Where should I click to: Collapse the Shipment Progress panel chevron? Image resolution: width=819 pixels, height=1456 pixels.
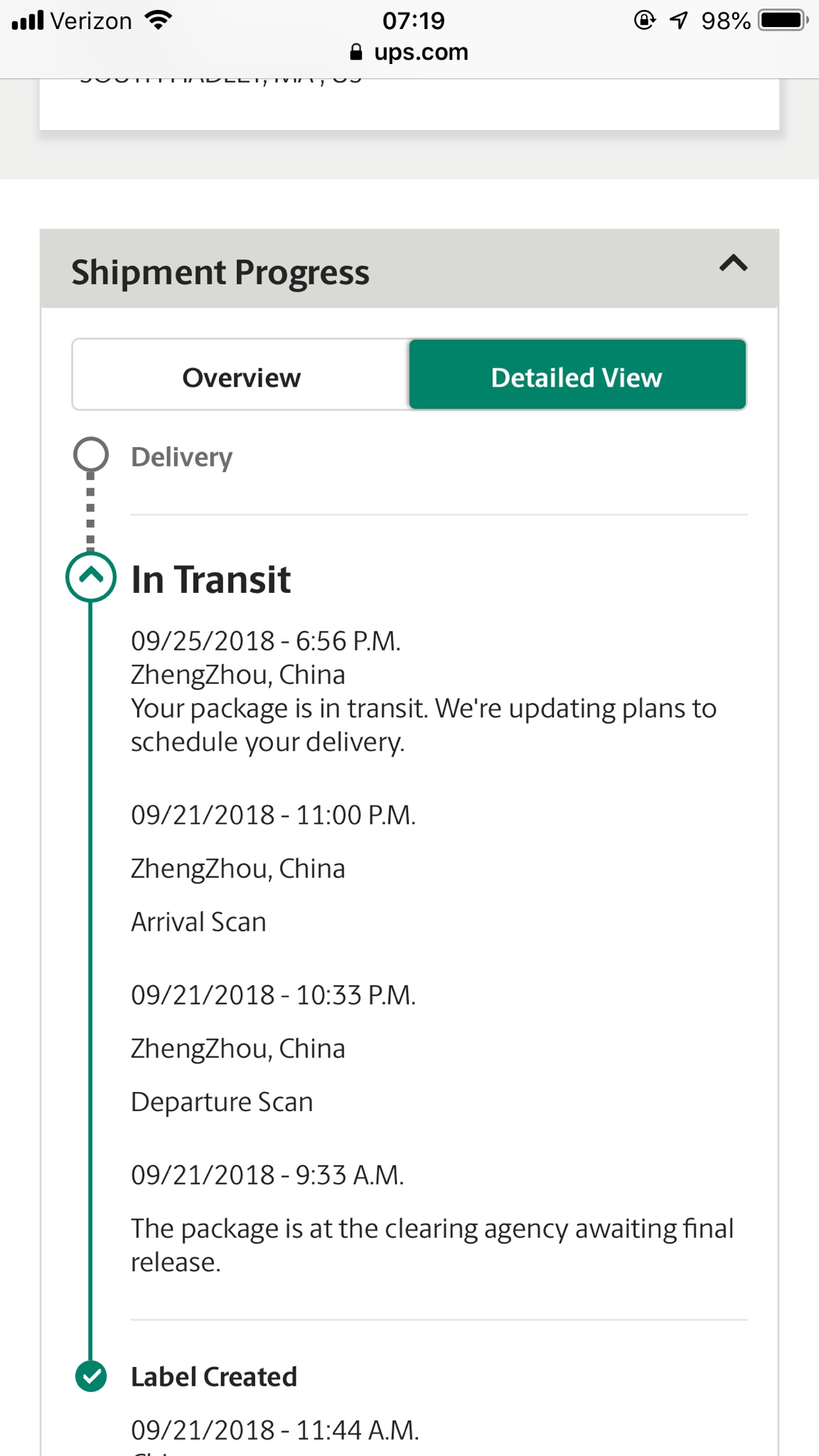point(733,264)
